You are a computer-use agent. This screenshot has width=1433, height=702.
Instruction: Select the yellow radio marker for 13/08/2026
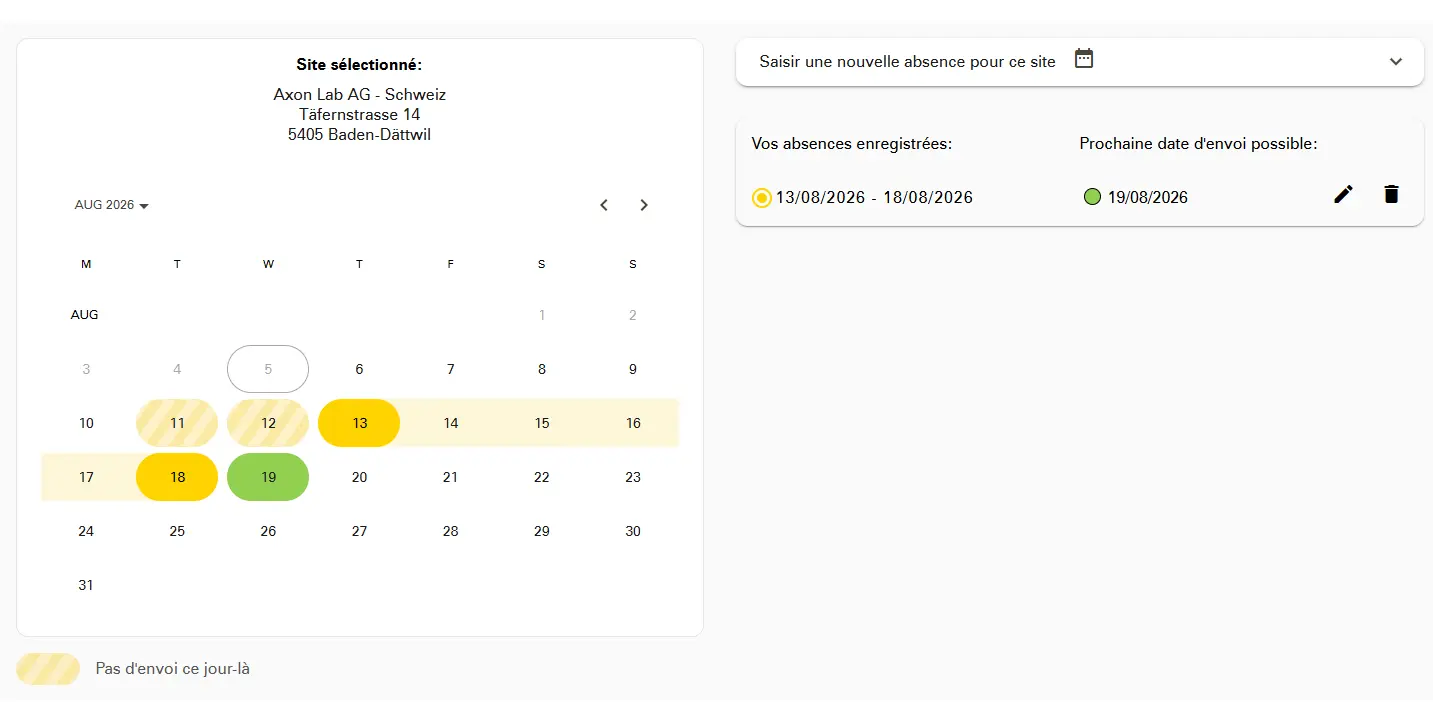point(762,198)
